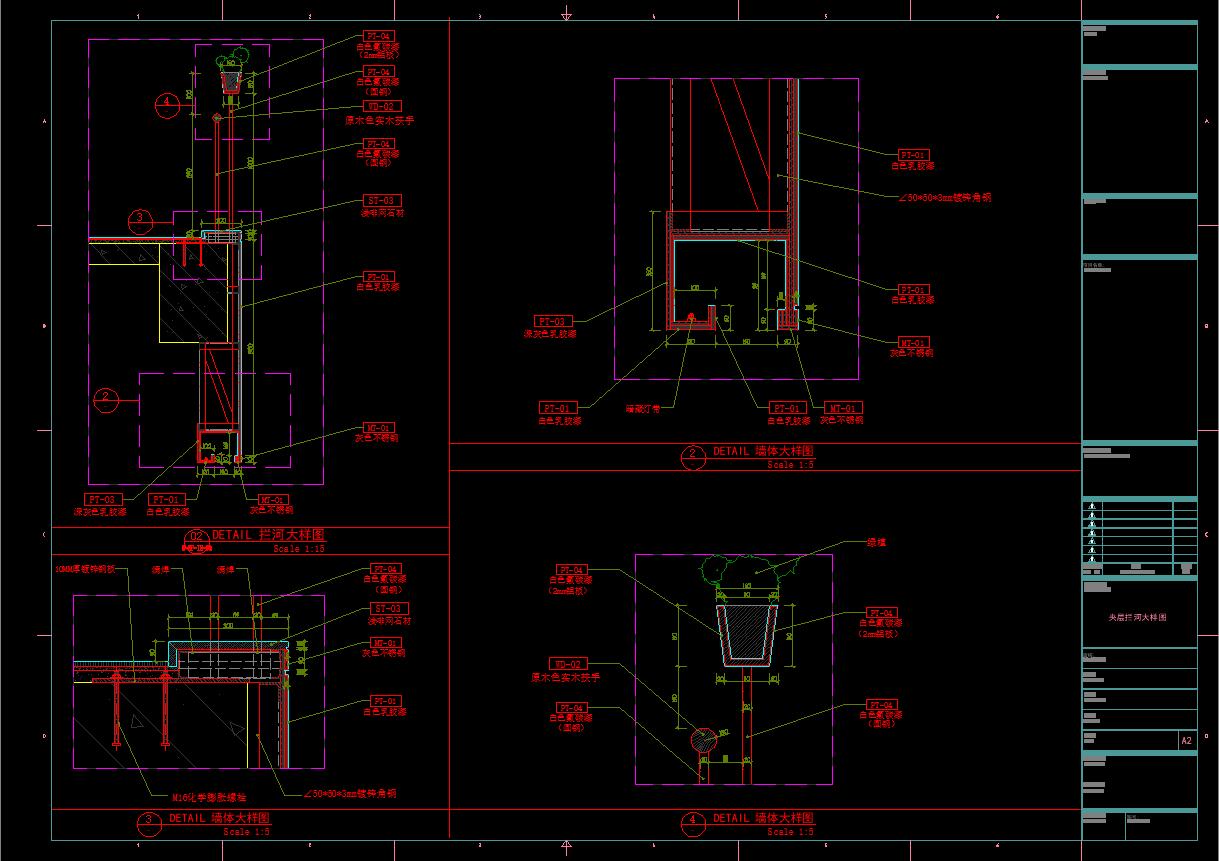Image resolution: width=1219 pixels, height=861 pixels.
Task: Click the A2 sheet size box
Action: click(x=1186, y=741)
